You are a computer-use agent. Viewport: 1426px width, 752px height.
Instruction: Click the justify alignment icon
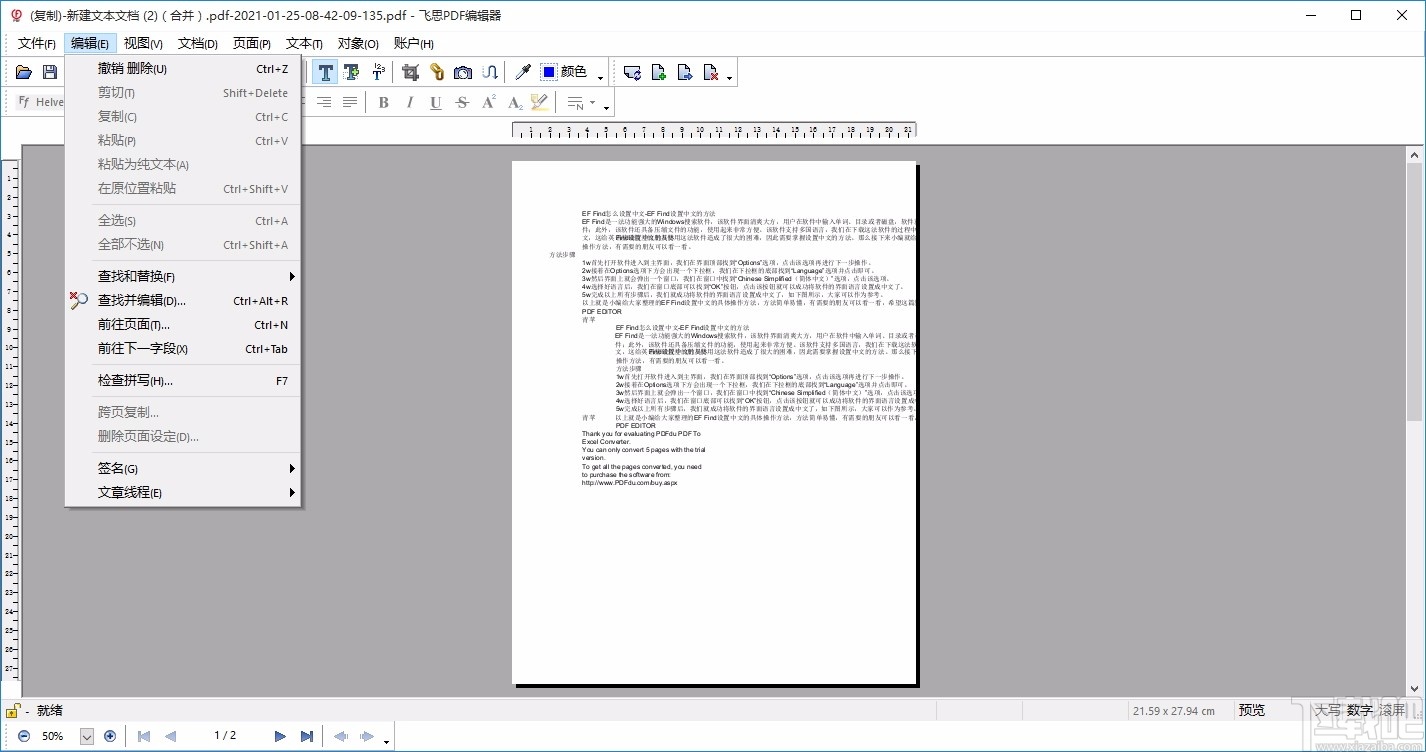click(x=350, y=102)
